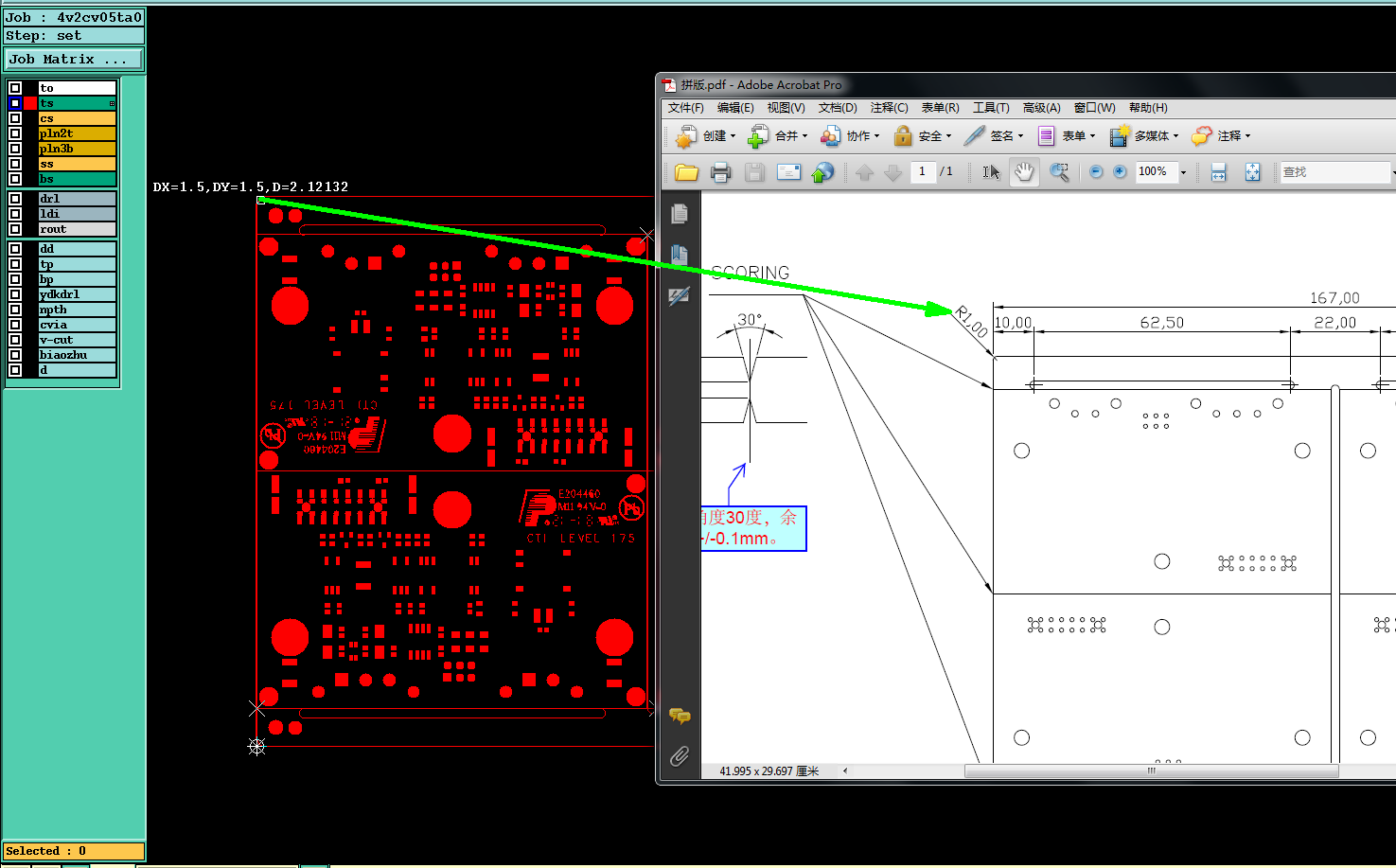Click the Fit Page icon

[x=1252, y=172]
